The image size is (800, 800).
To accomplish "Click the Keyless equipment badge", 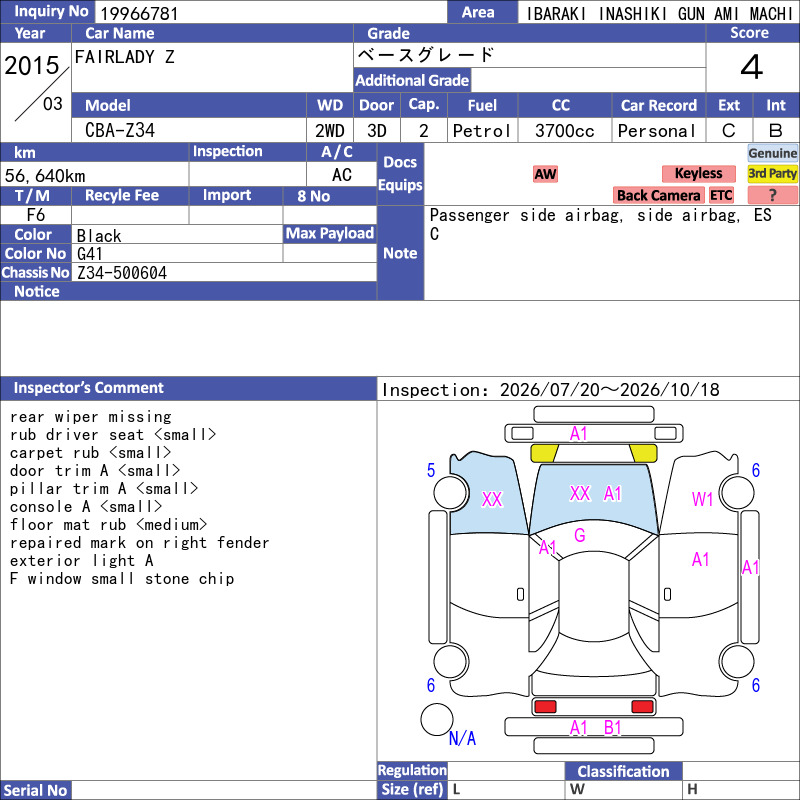I will pyautogui.click(x=698, y=173).
